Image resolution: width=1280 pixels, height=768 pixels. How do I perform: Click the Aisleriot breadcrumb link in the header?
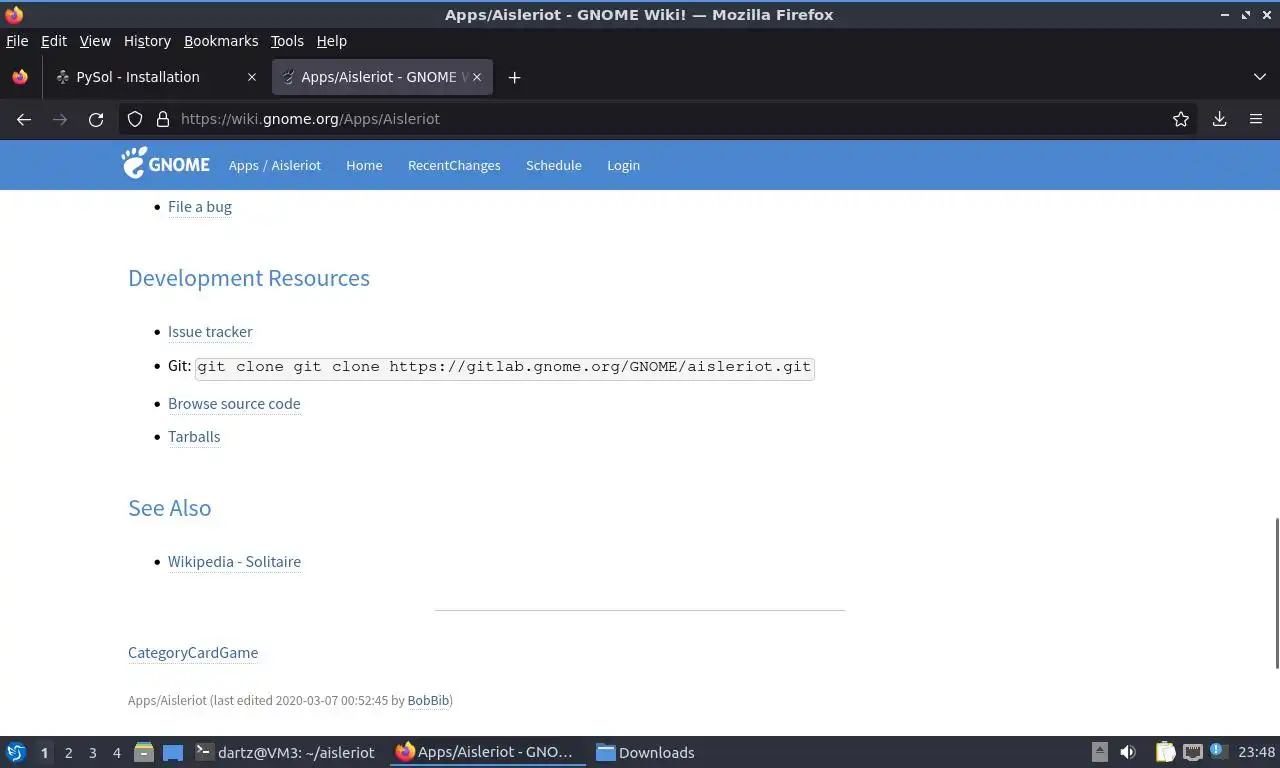[296, 165]
